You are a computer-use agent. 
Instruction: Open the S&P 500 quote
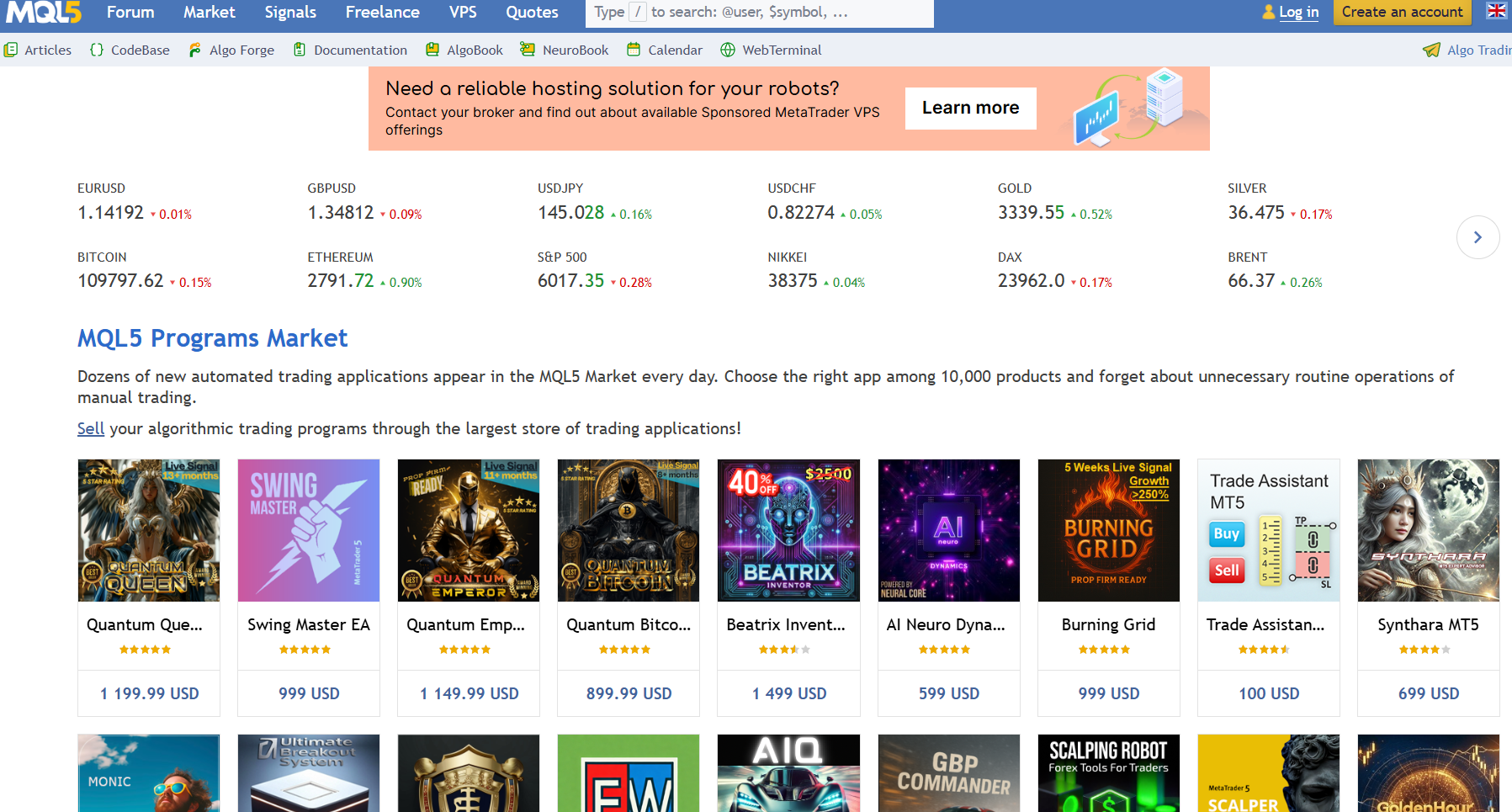(595, 270)
